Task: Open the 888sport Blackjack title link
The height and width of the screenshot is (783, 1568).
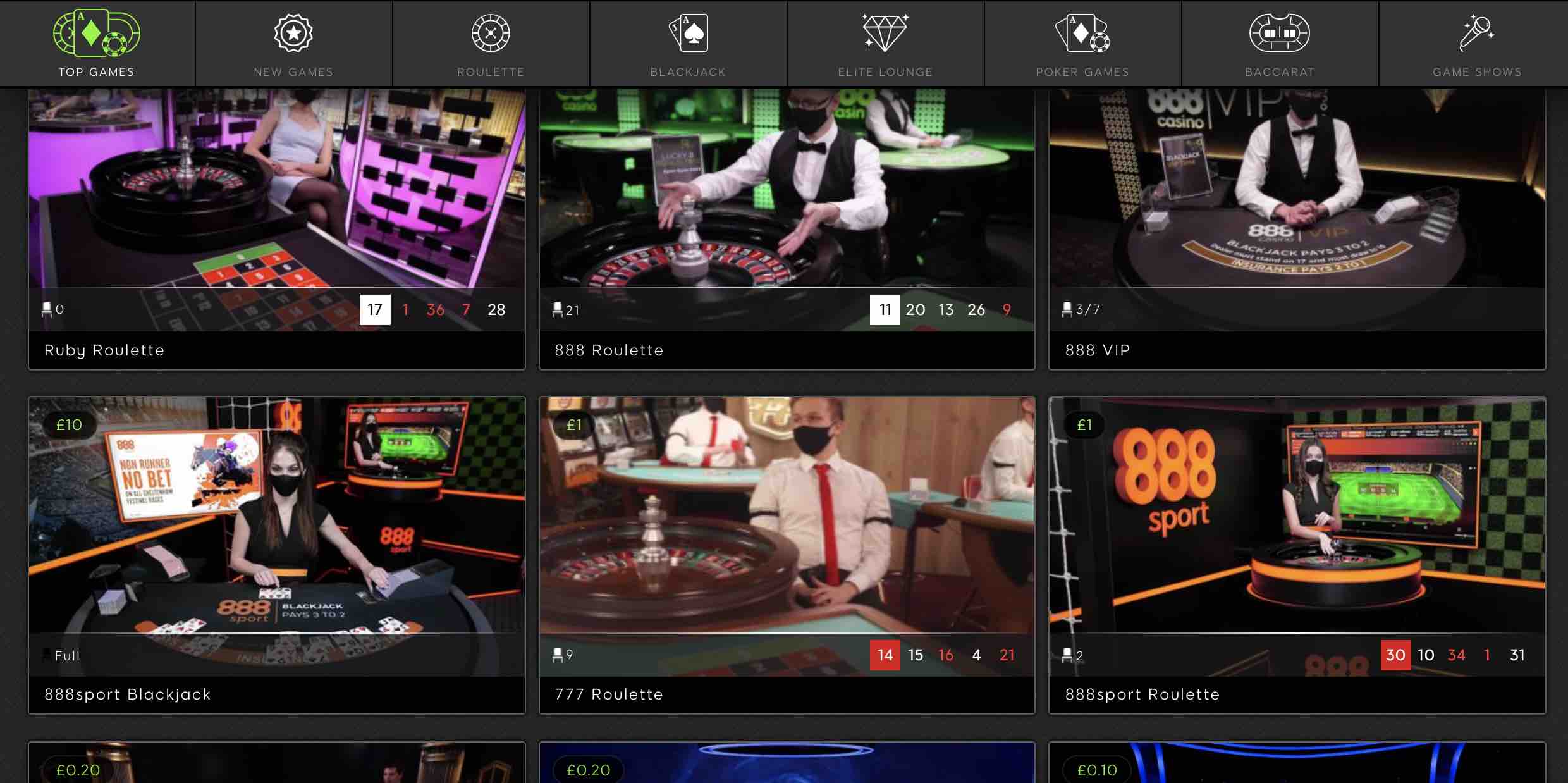Action: coord(128,694)
